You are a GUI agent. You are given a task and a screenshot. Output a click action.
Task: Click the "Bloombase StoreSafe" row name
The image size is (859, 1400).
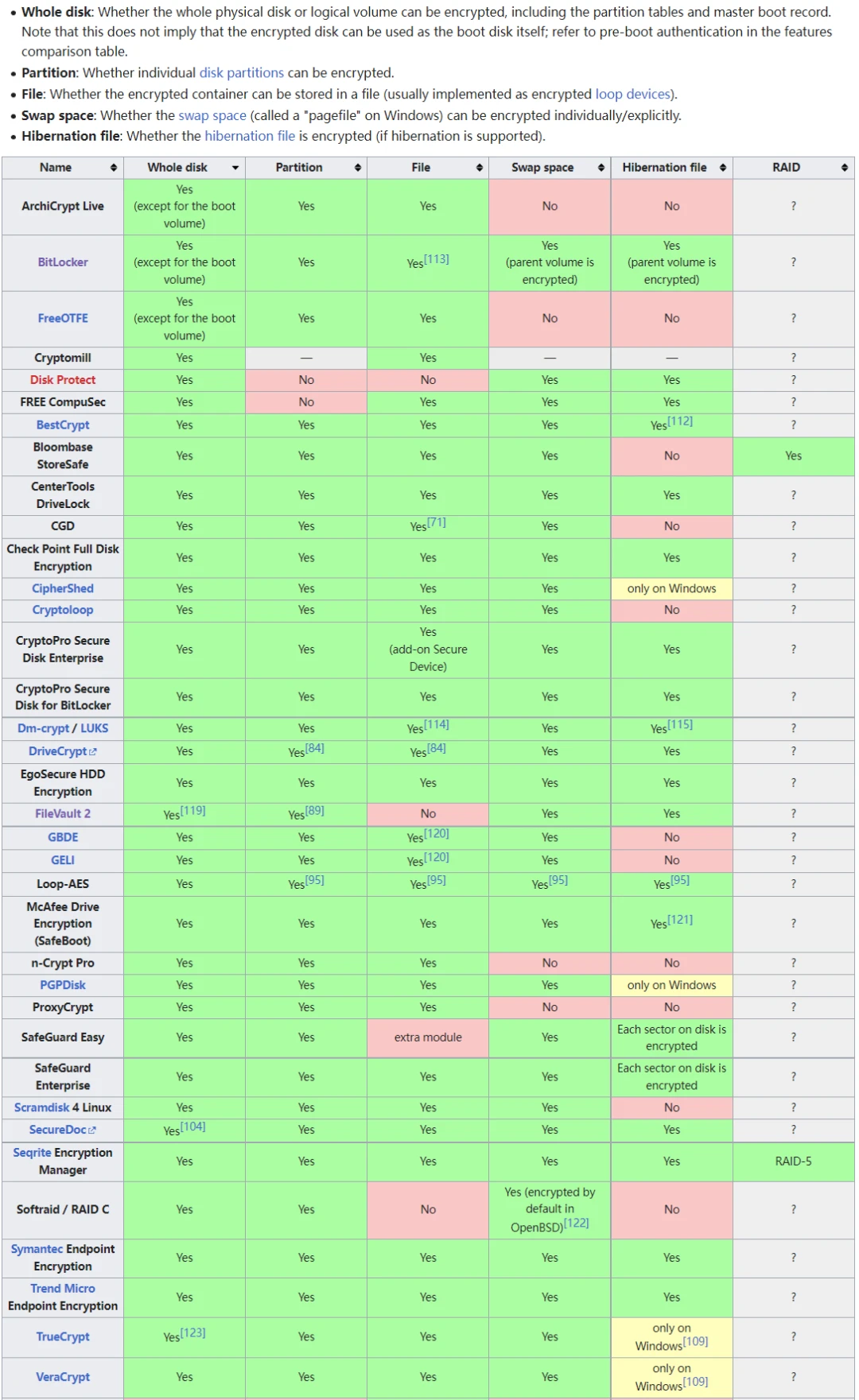(63, 456)
